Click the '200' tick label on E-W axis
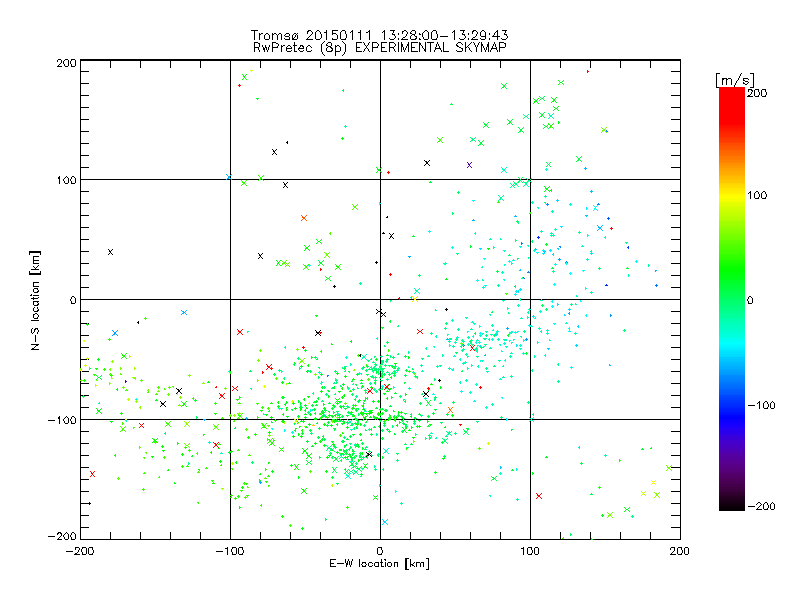Screen dimensions: 800x600 (680, 551)
